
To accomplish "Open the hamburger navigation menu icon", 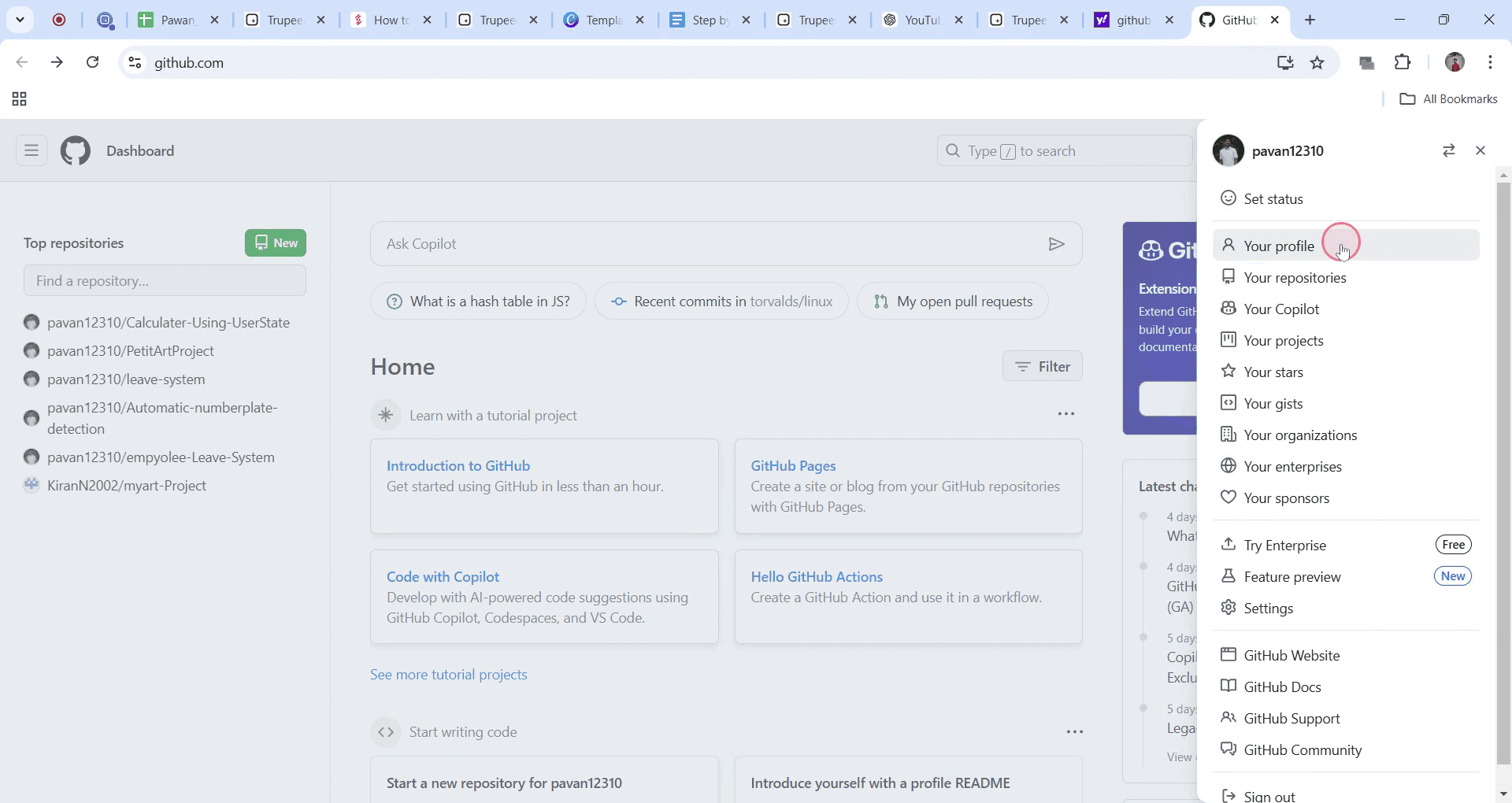I will click(31, 150).
